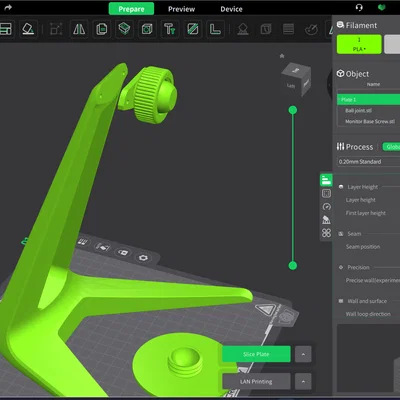Open the 0.20mm Standard preset dropdown
400x400 pixels.
click(368, 162)
